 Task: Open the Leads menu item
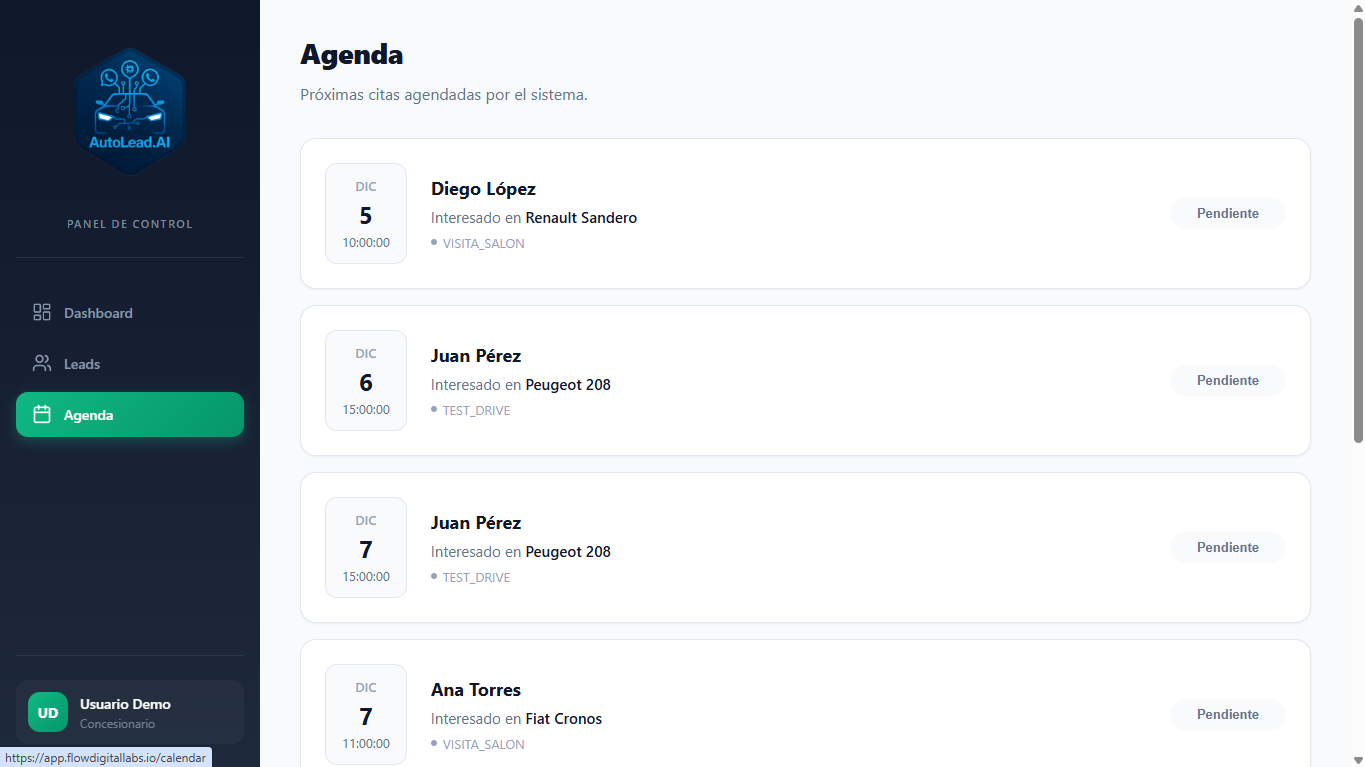click(x=130, y=364)
